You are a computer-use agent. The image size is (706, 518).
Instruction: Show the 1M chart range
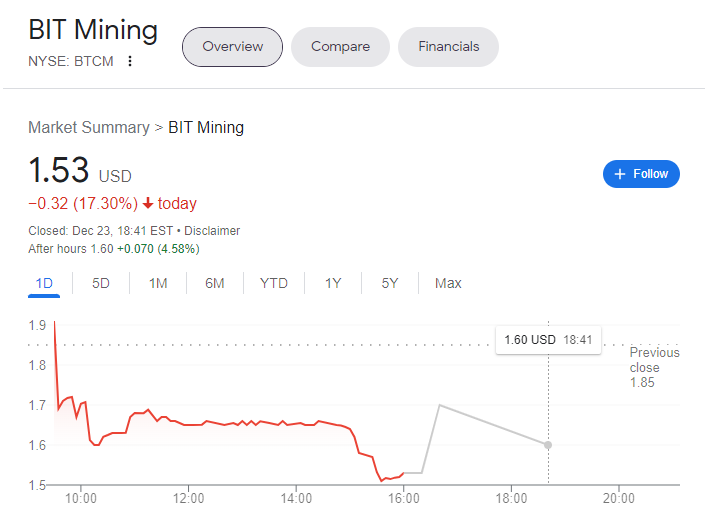158,283
